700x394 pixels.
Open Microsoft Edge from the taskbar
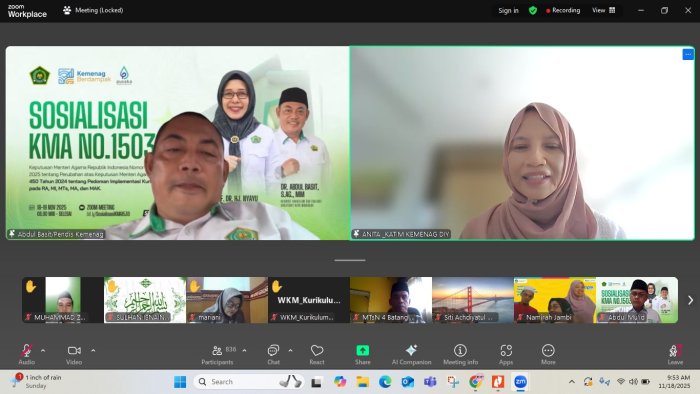pyautogui.click(x=385, y=382)
